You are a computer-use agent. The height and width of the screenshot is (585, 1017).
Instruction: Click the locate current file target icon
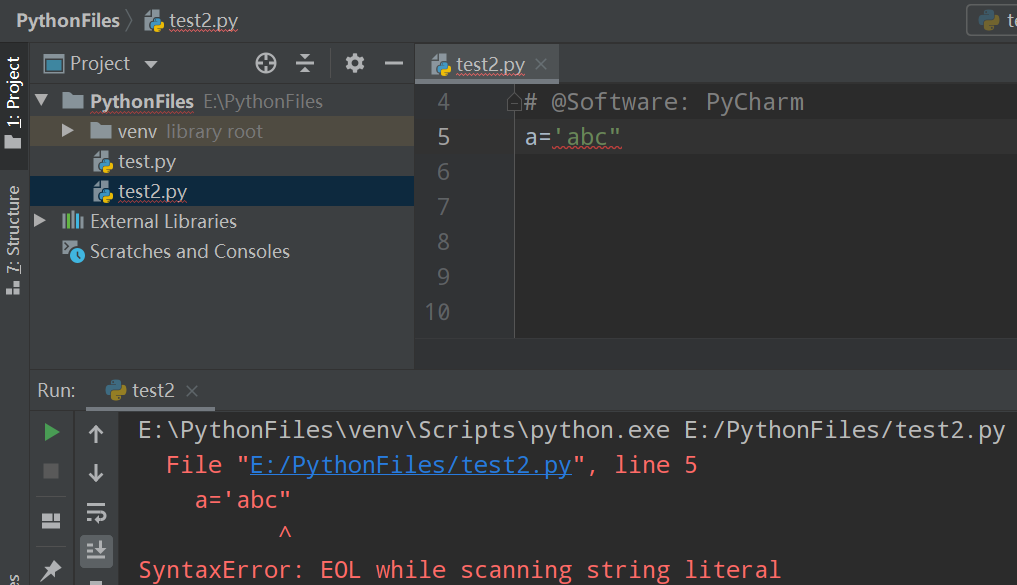click(x=266, y=64)
